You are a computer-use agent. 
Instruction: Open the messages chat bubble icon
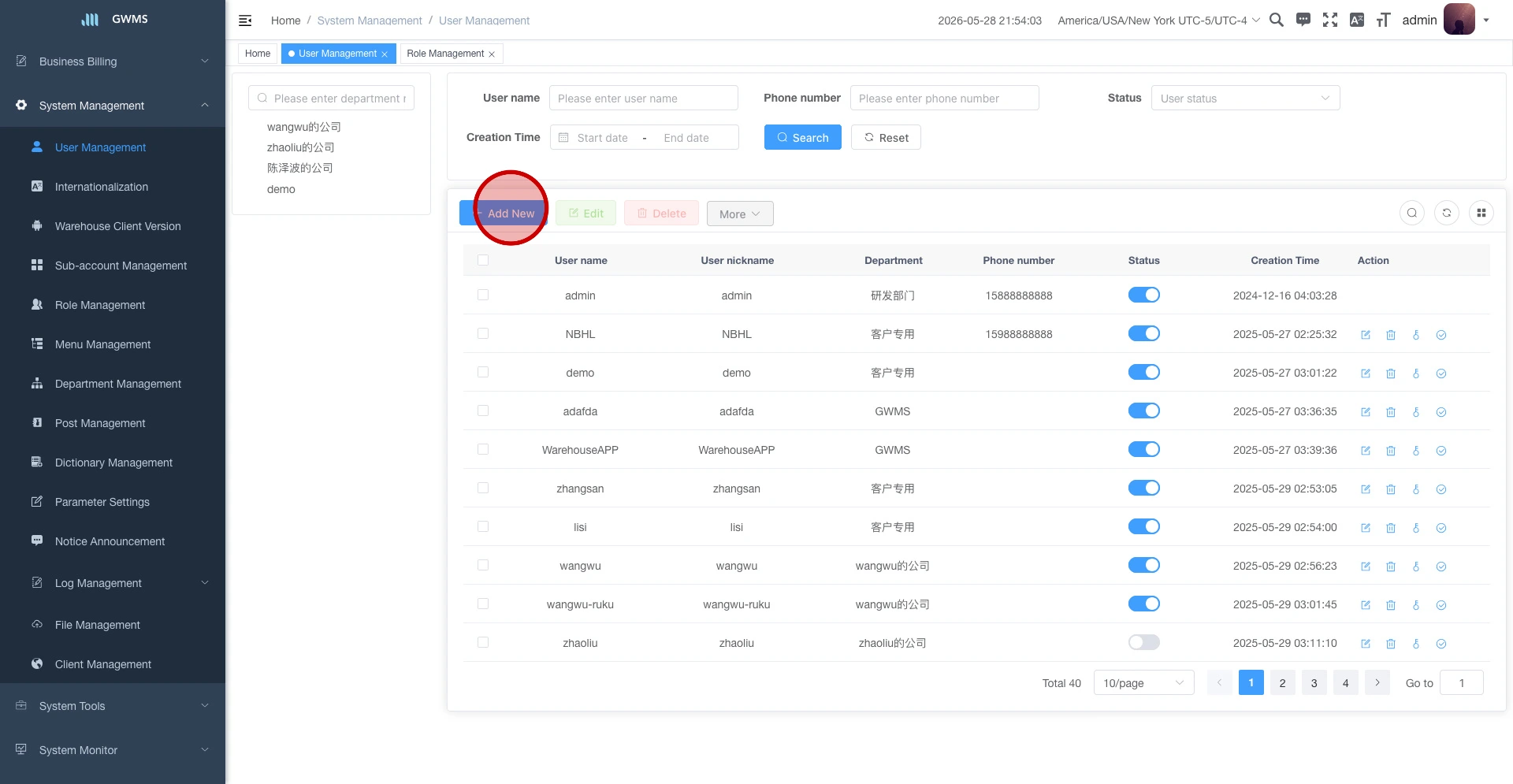click(1303, 20)
